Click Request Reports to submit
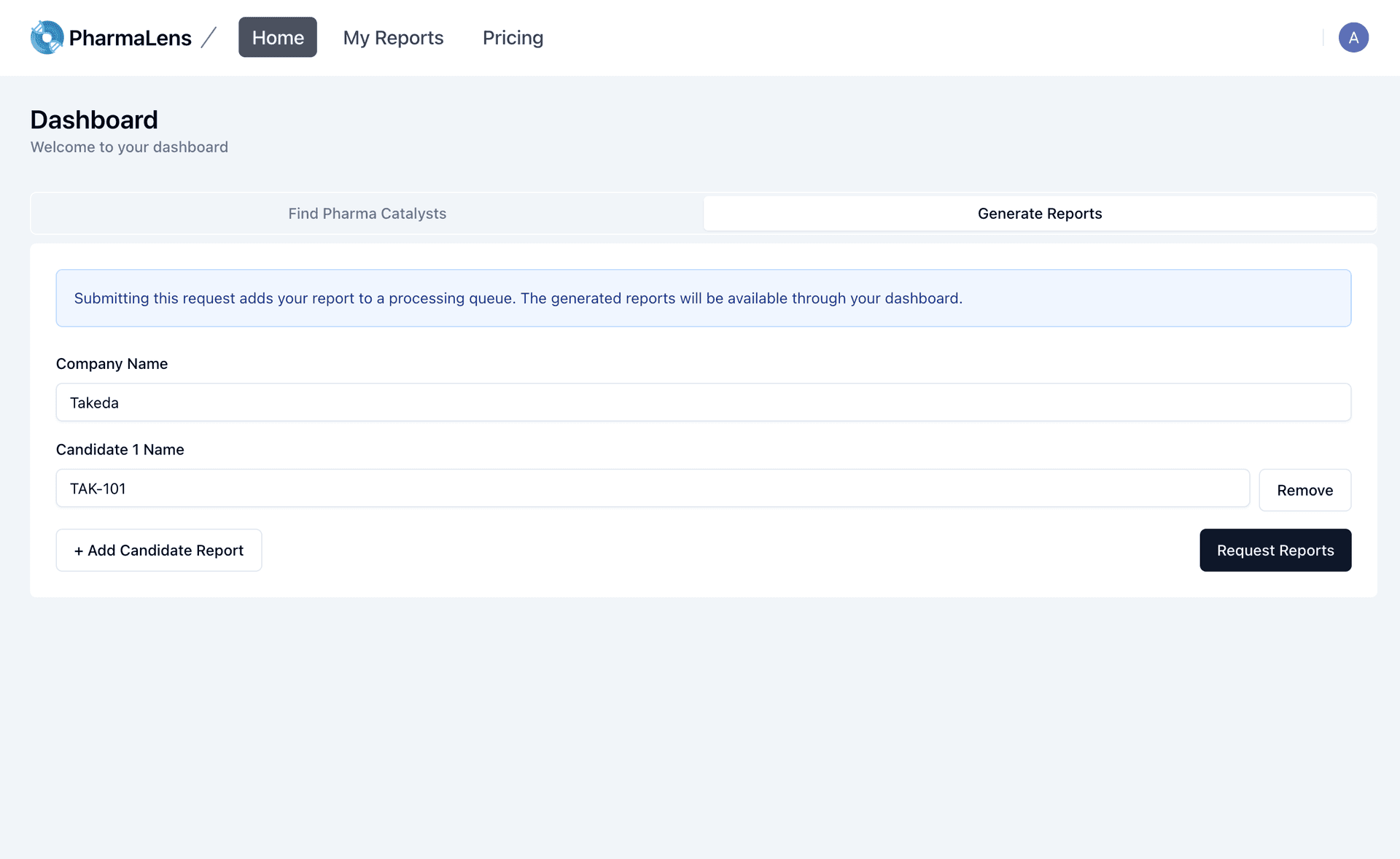This screenshot has width=1400, height=859. click(x=1275, y=550)
